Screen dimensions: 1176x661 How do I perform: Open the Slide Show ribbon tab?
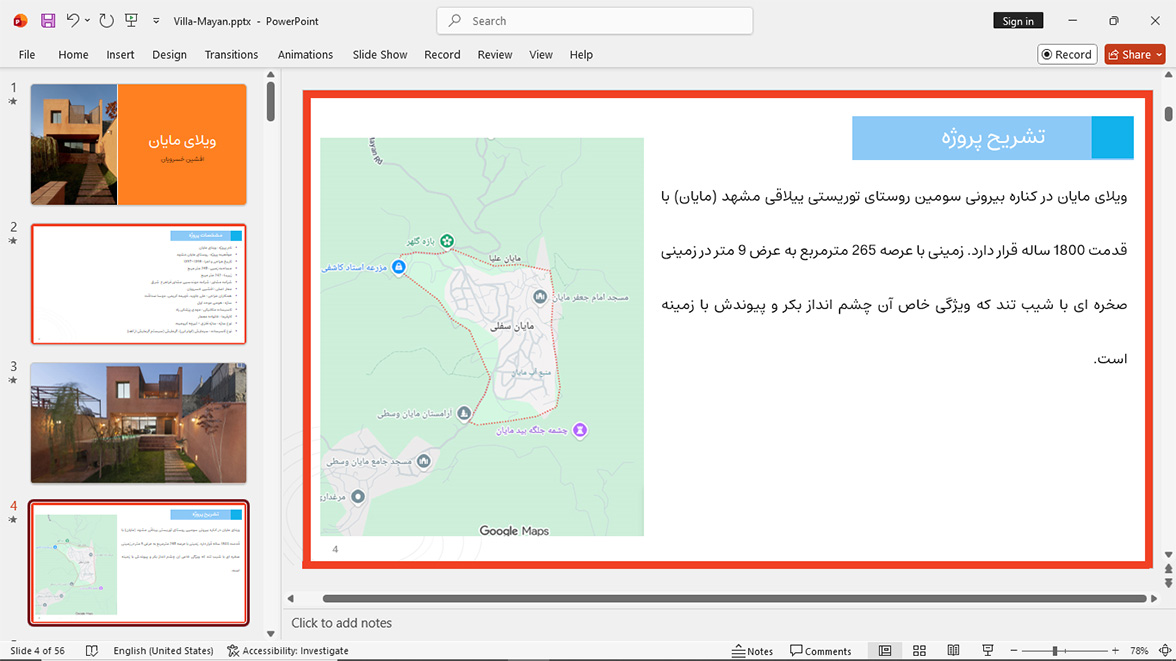[x=380, y=55]
